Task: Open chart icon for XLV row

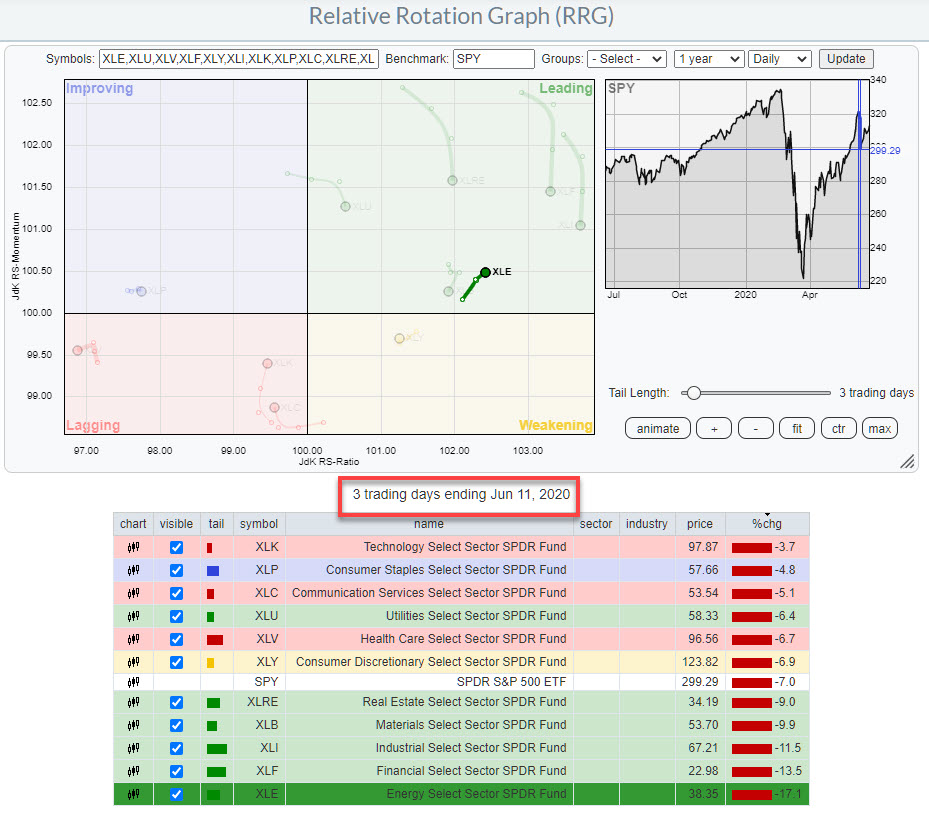Action: pyautogui.click(x=132, y=638)
